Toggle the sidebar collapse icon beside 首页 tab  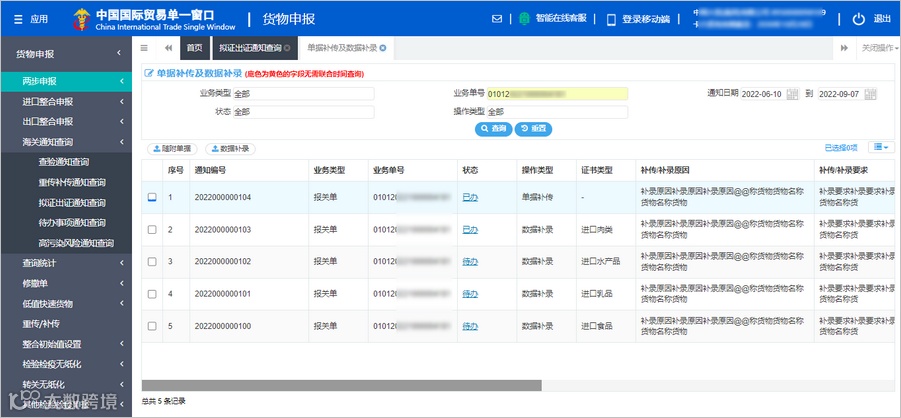(x=144, y=48)
